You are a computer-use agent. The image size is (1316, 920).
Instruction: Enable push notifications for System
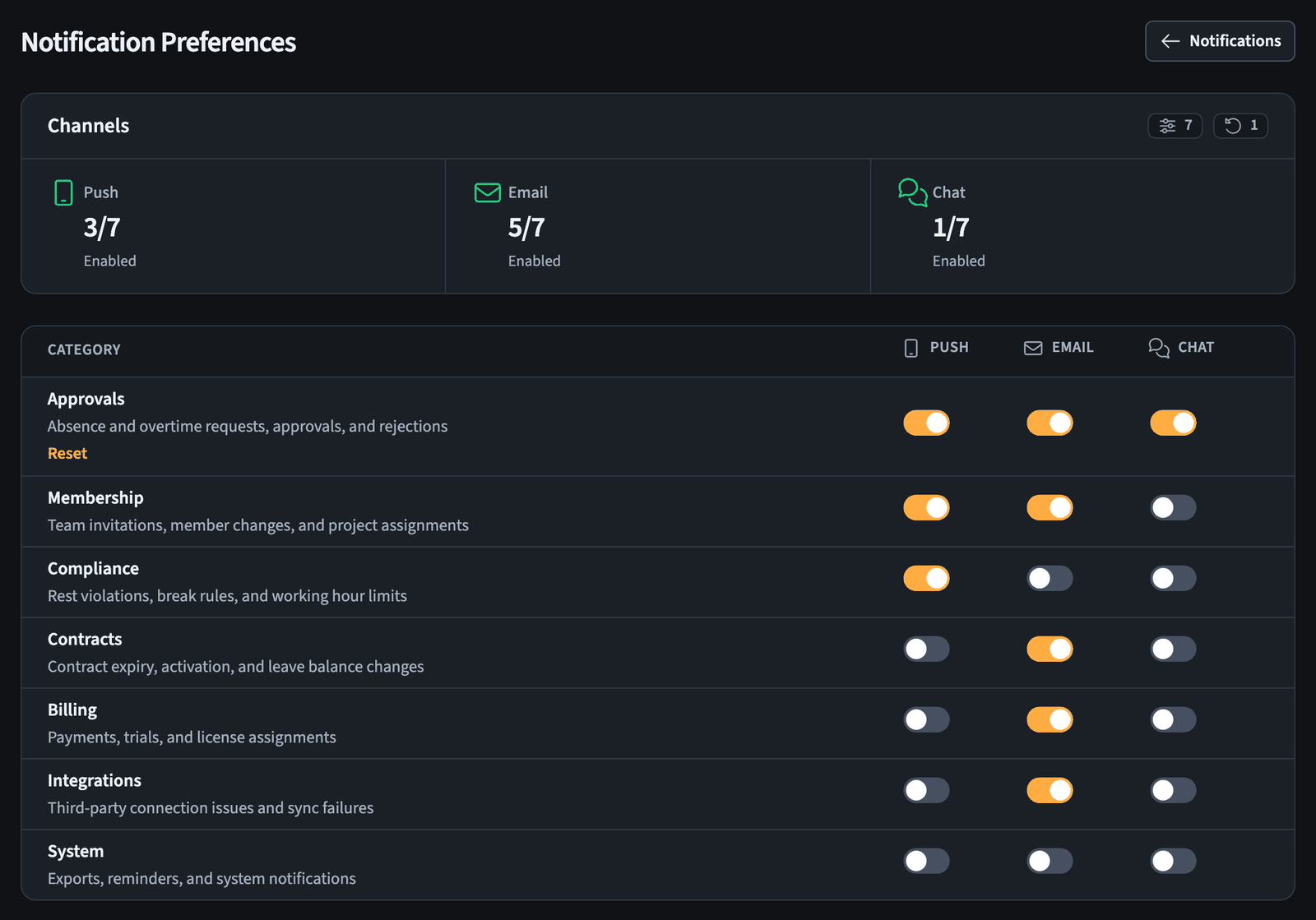click(x=926, y=861)
